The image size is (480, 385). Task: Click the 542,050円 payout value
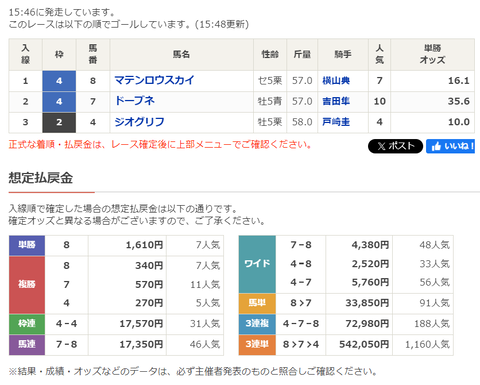click(x=364, y=345)
